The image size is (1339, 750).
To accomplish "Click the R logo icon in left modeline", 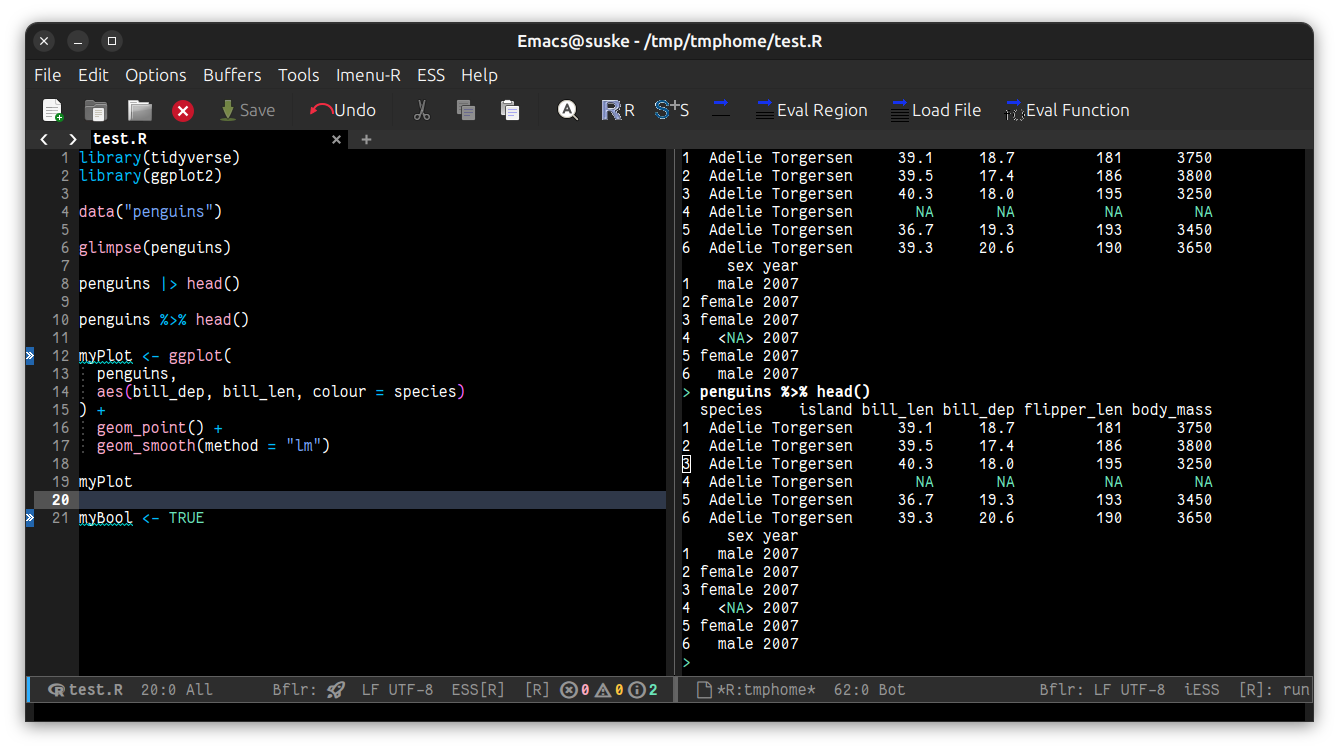I will tap(56, 690).
